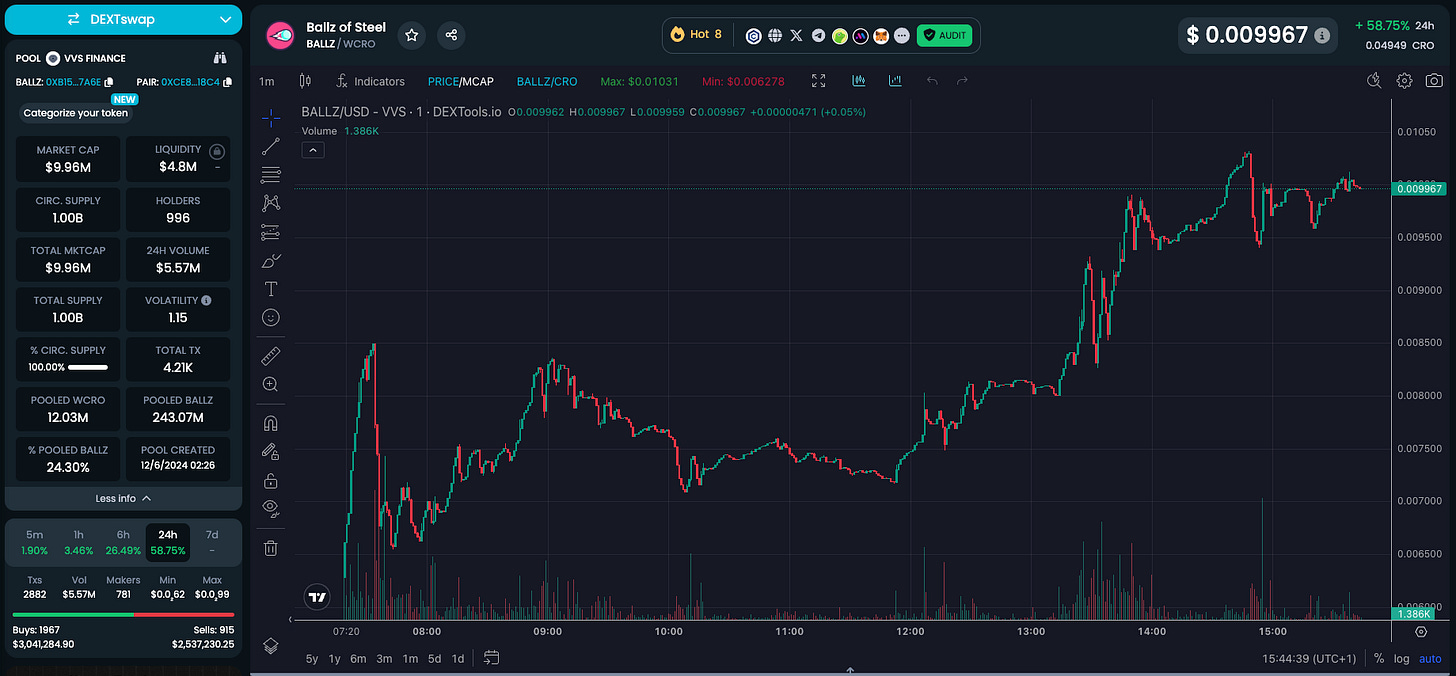This screenshot has width=1456, height=676.
Task: Click the price info icon
Action: 1322,35
